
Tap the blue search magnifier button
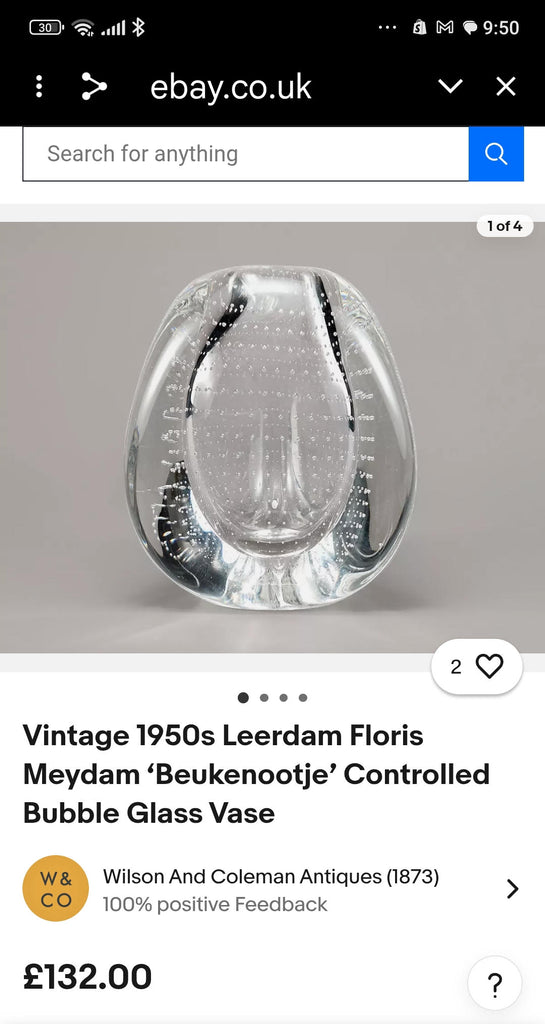click(x=496, y=153)
